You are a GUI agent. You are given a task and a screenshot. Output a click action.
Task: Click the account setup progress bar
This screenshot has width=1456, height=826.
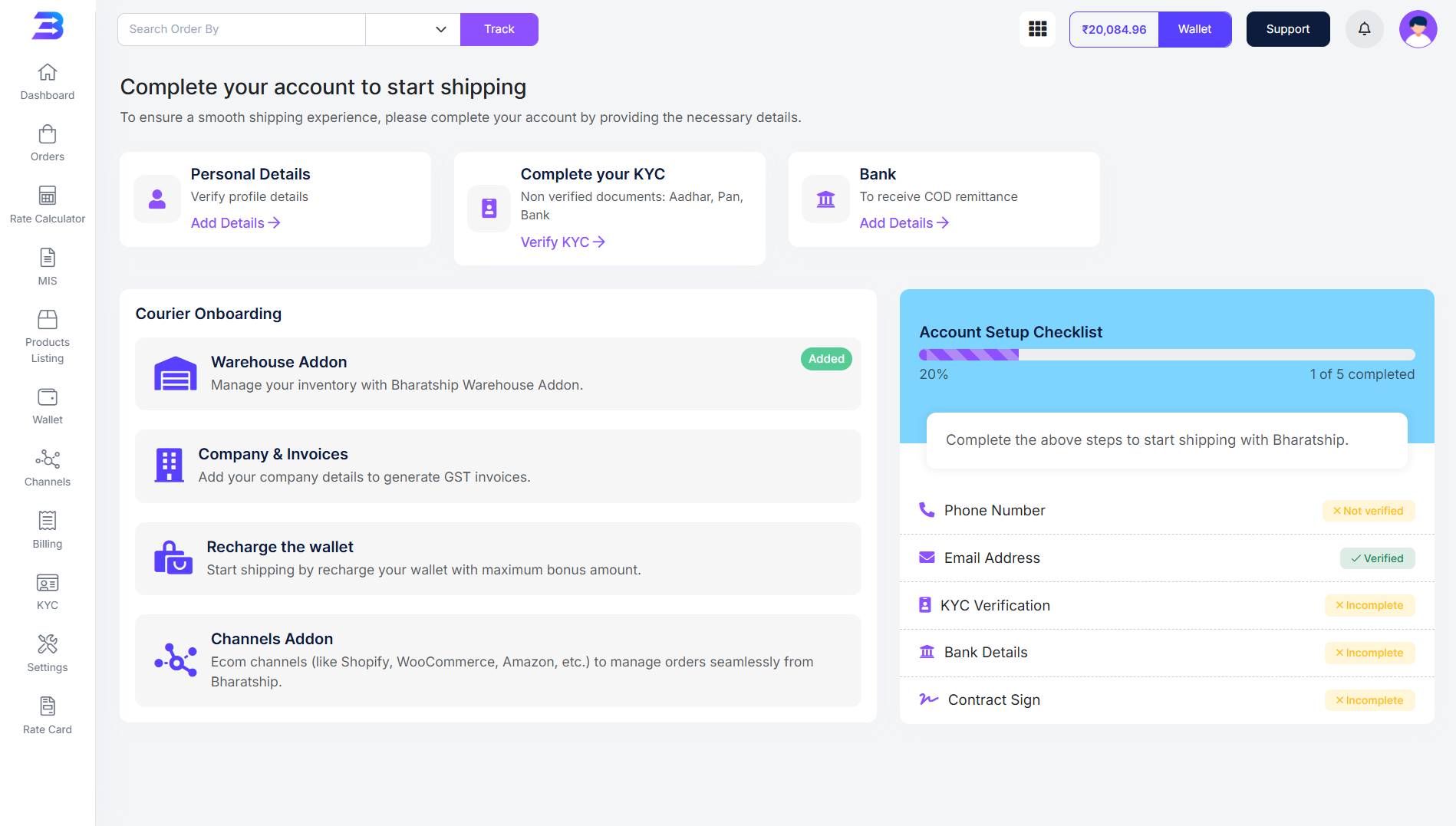coord(1166,355)
